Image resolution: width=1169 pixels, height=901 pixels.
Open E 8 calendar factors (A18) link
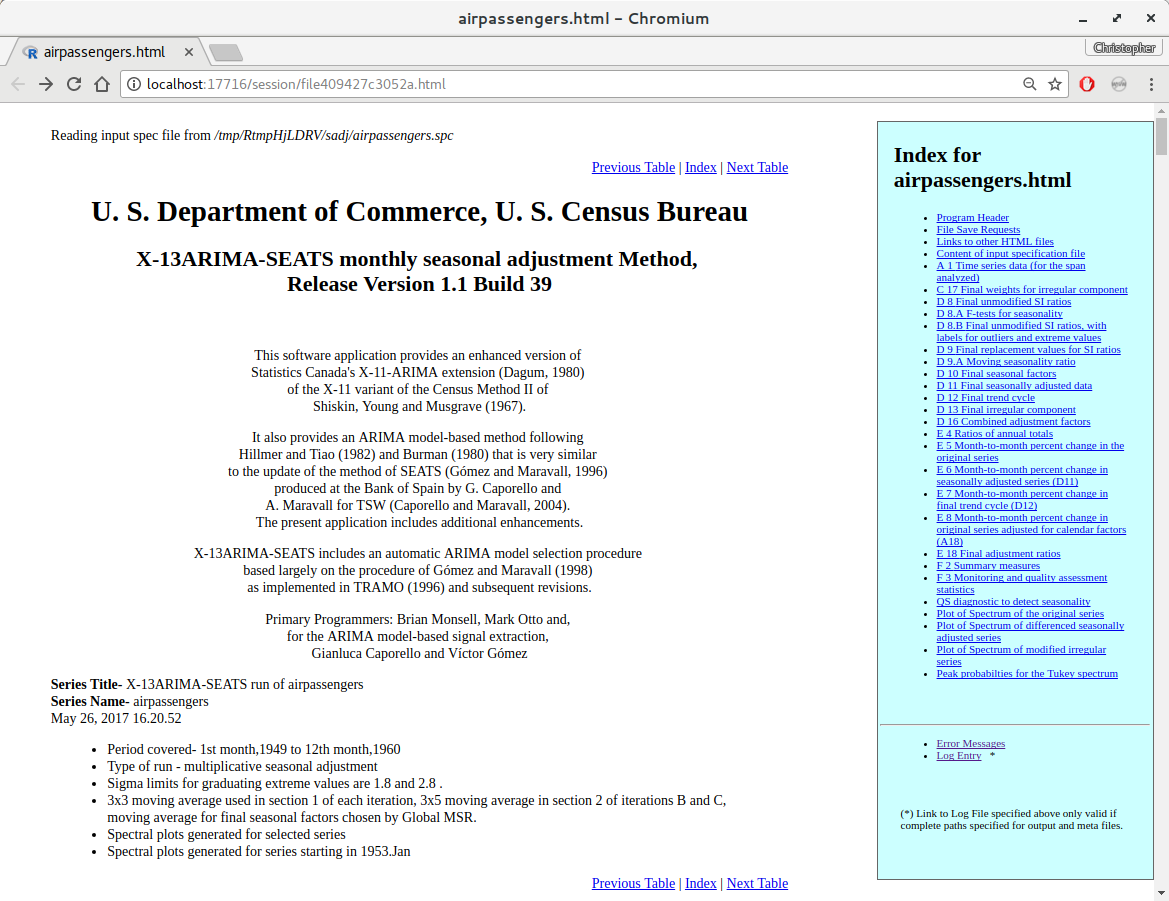[1031, 529]
